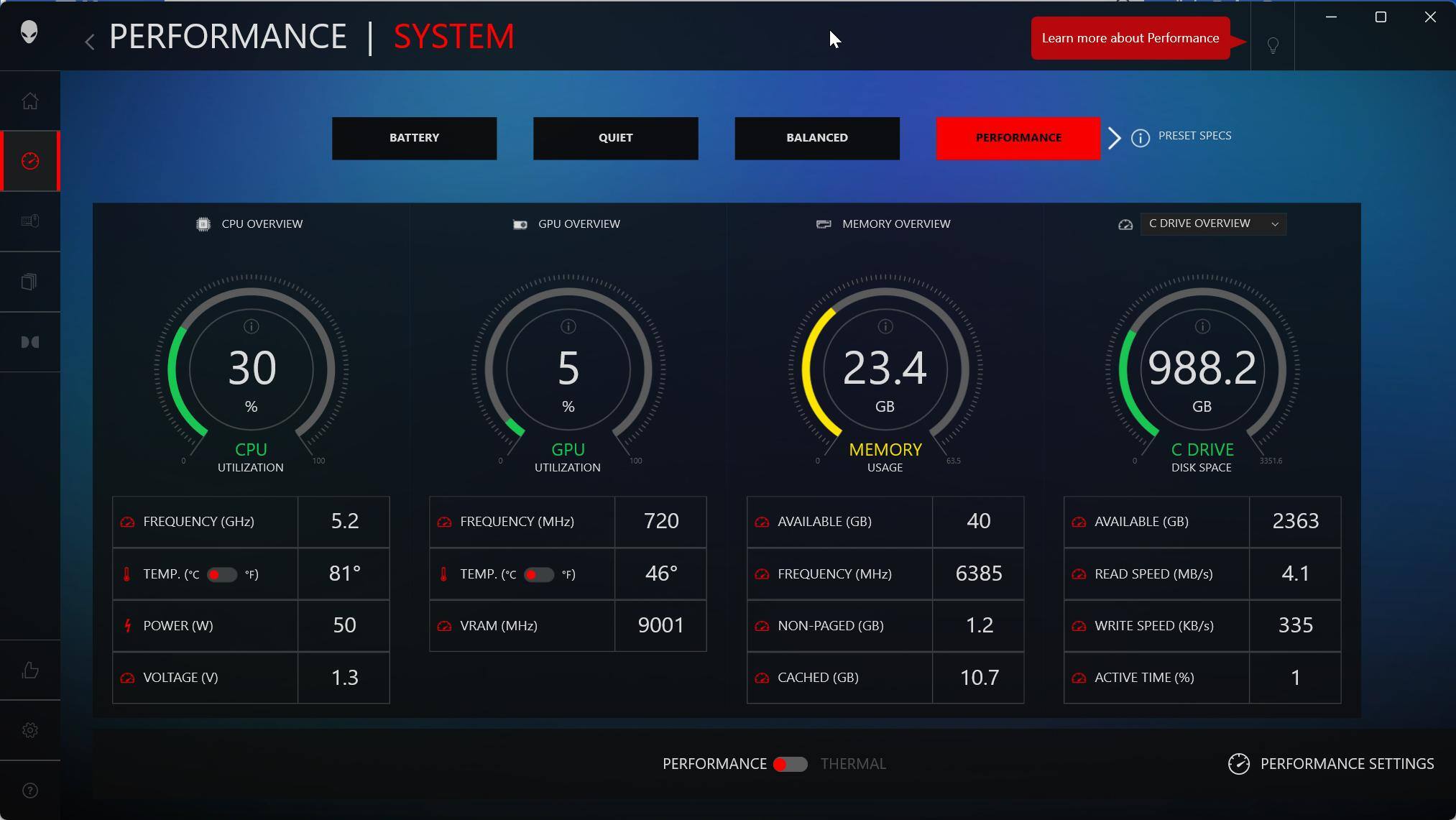This screenshot has width=1456, height=820.
Task: Switch the Performance/Thermal toggle
Action: coord(790,764)
